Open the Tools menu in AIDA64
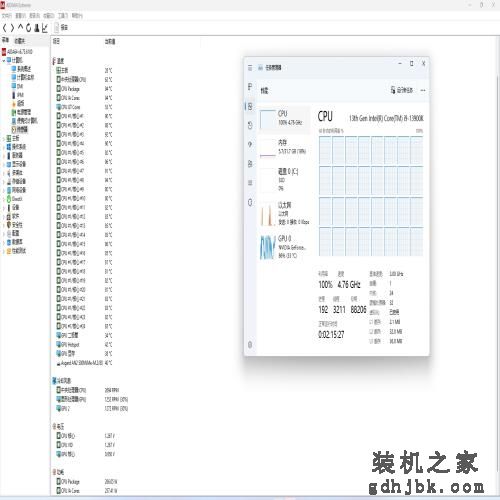Screen dimensions: 500x500 (x=63, y=16)
